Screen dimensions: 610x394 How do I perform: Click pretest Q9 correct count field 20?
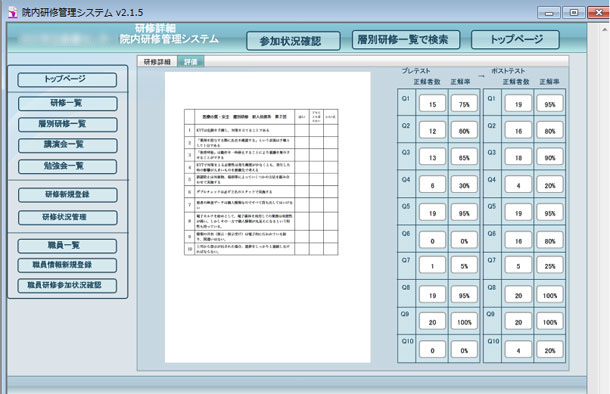432,322
